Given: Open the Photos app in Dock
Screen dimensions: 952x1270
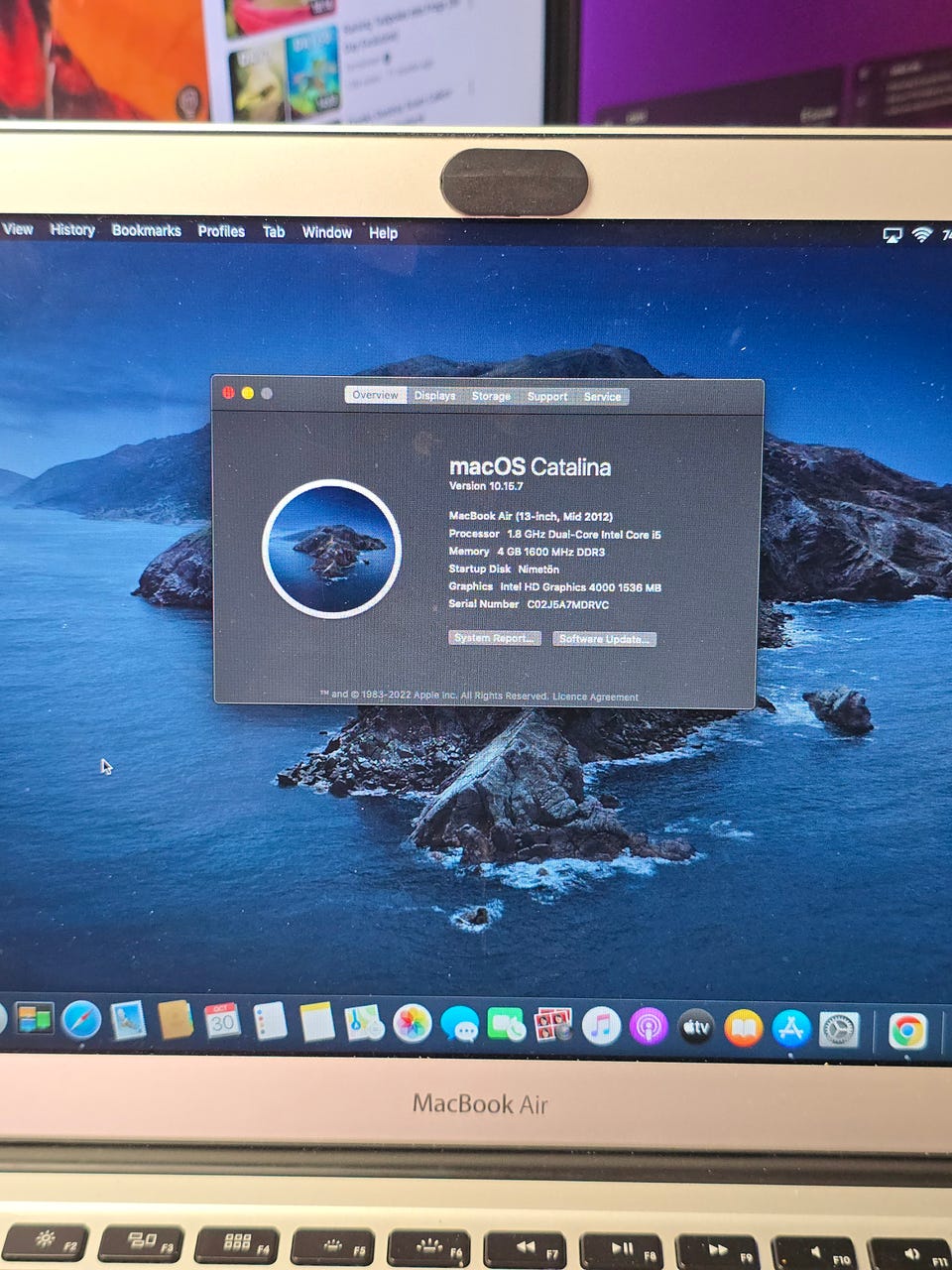Looking at the screenshot, I should coord(412,1024).
